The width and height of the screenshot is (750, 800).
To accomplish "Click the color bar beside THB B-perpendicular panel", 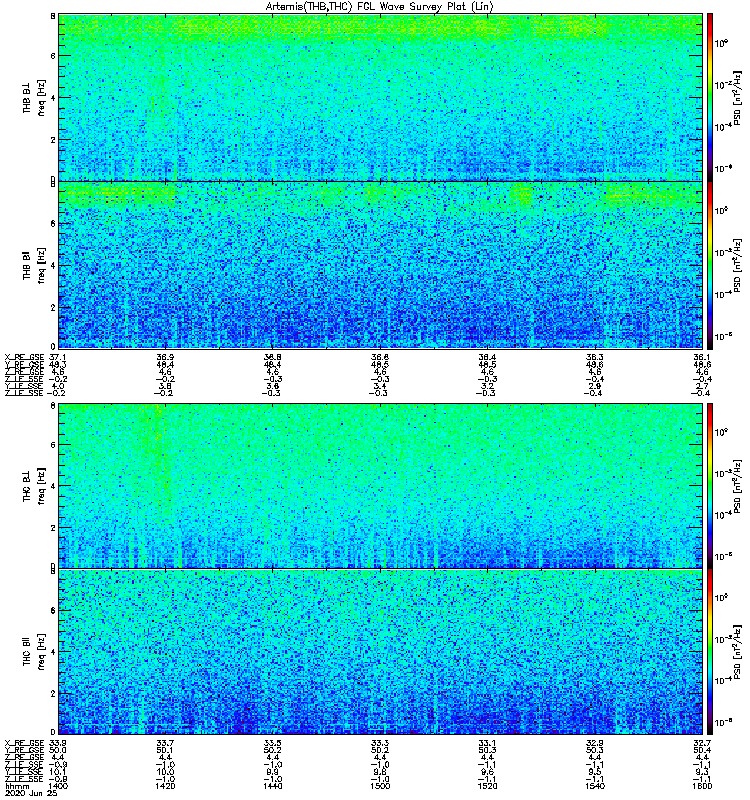I will coord(710,97).
